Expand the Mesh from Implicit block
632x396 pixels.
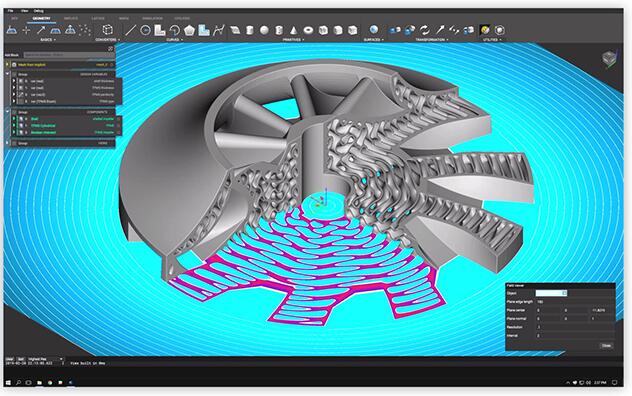pos(7,65)
